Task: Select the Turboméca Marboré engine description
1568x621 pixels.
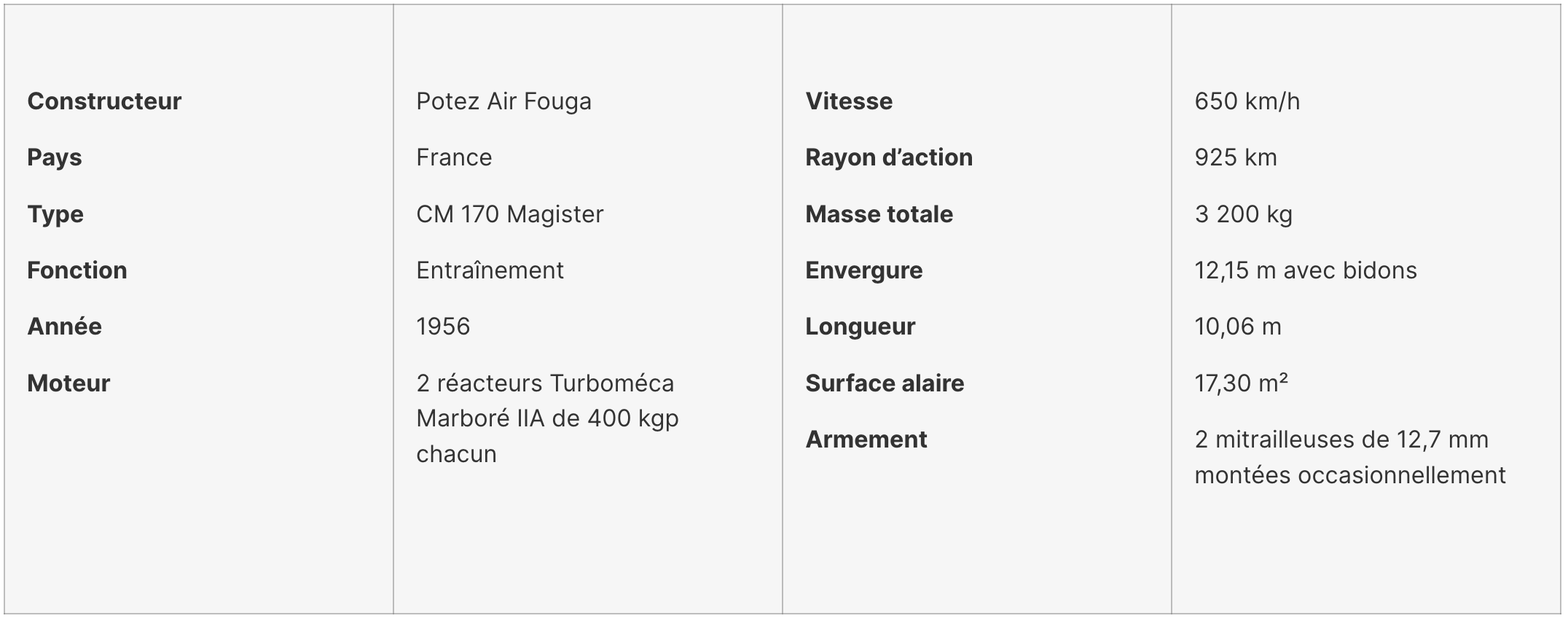Action: click(x=547, y=418)
